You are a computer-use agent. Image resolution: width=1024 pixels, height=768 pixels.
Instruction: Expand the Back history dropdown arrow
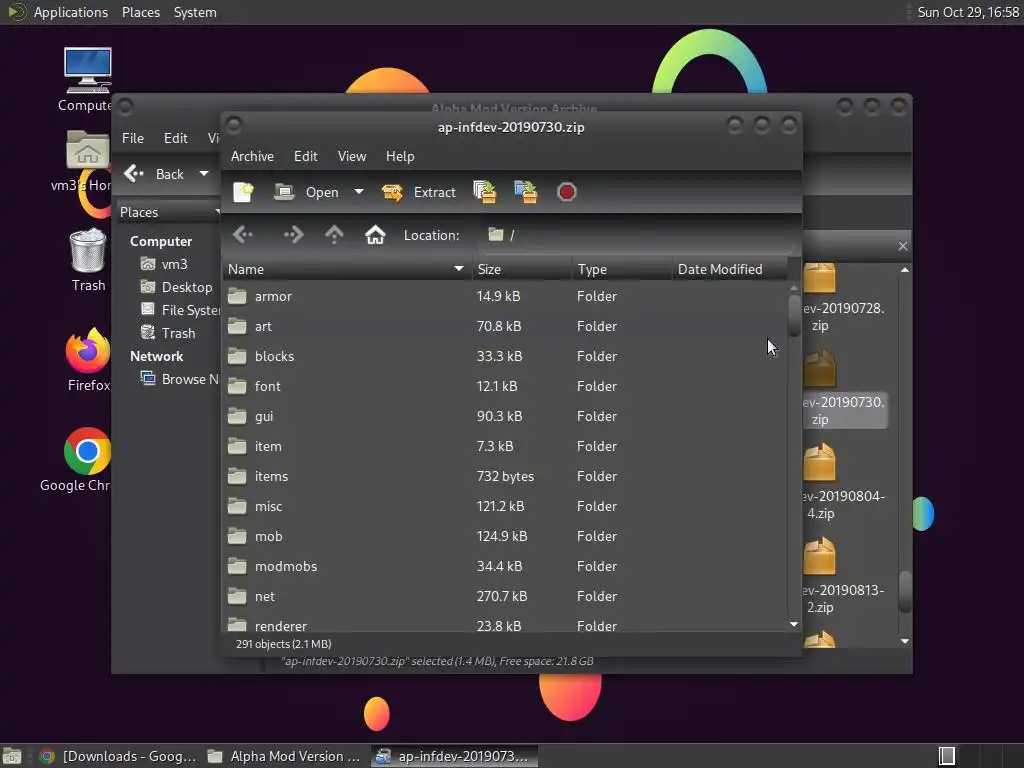tap(204, 174)
